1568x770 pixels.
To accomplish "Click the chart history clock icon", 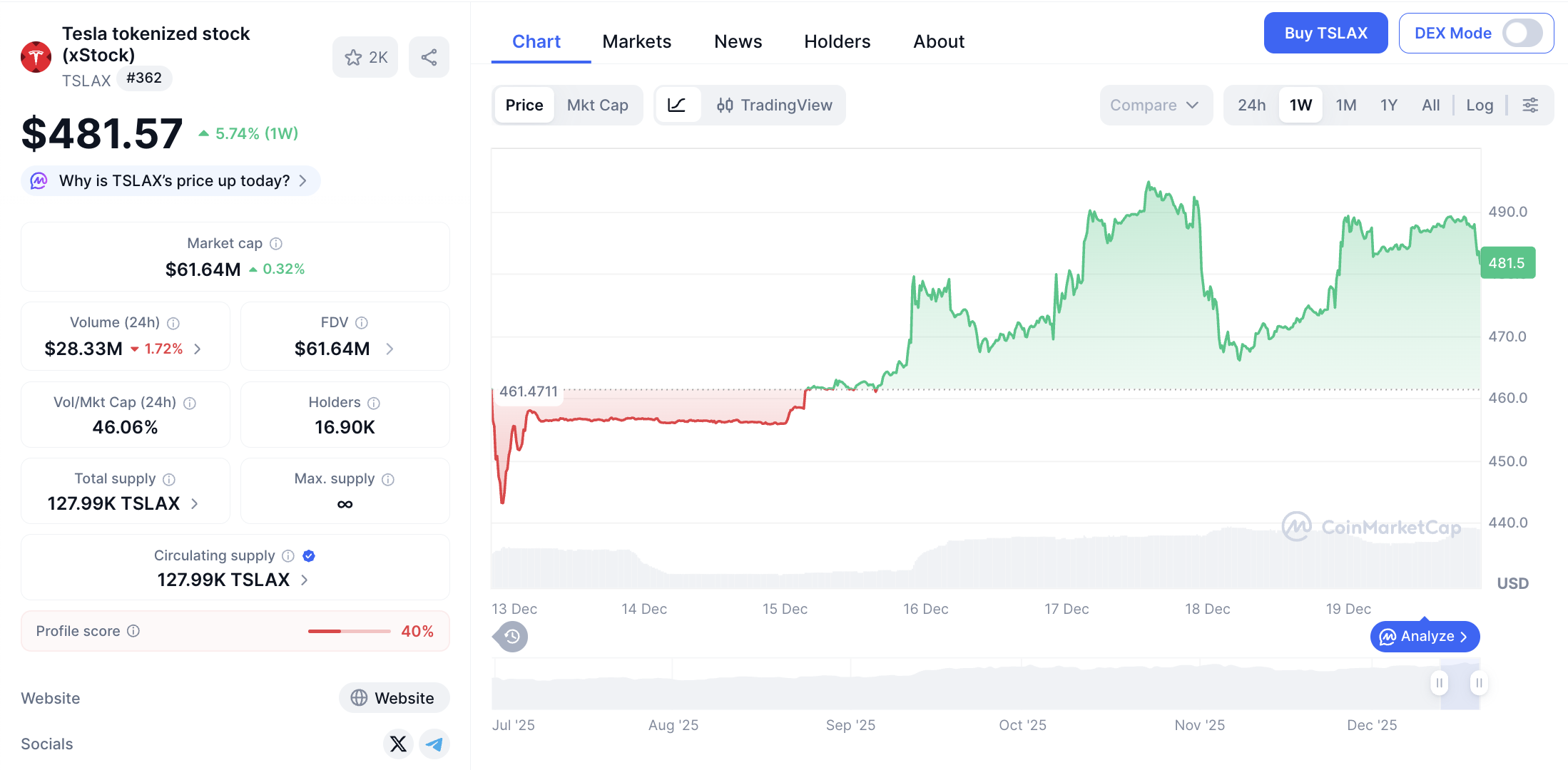I will (x=511, y=637).
